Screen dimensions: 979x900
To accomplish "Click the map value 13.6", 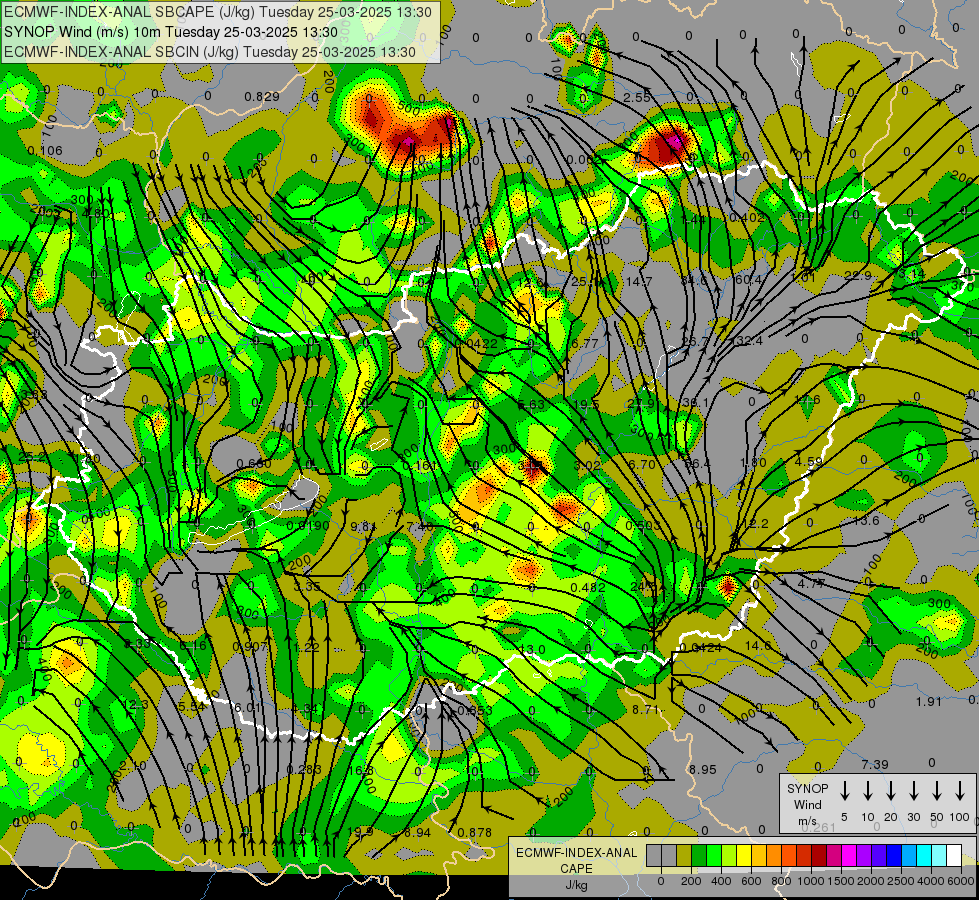I will (x=865, y=520).
